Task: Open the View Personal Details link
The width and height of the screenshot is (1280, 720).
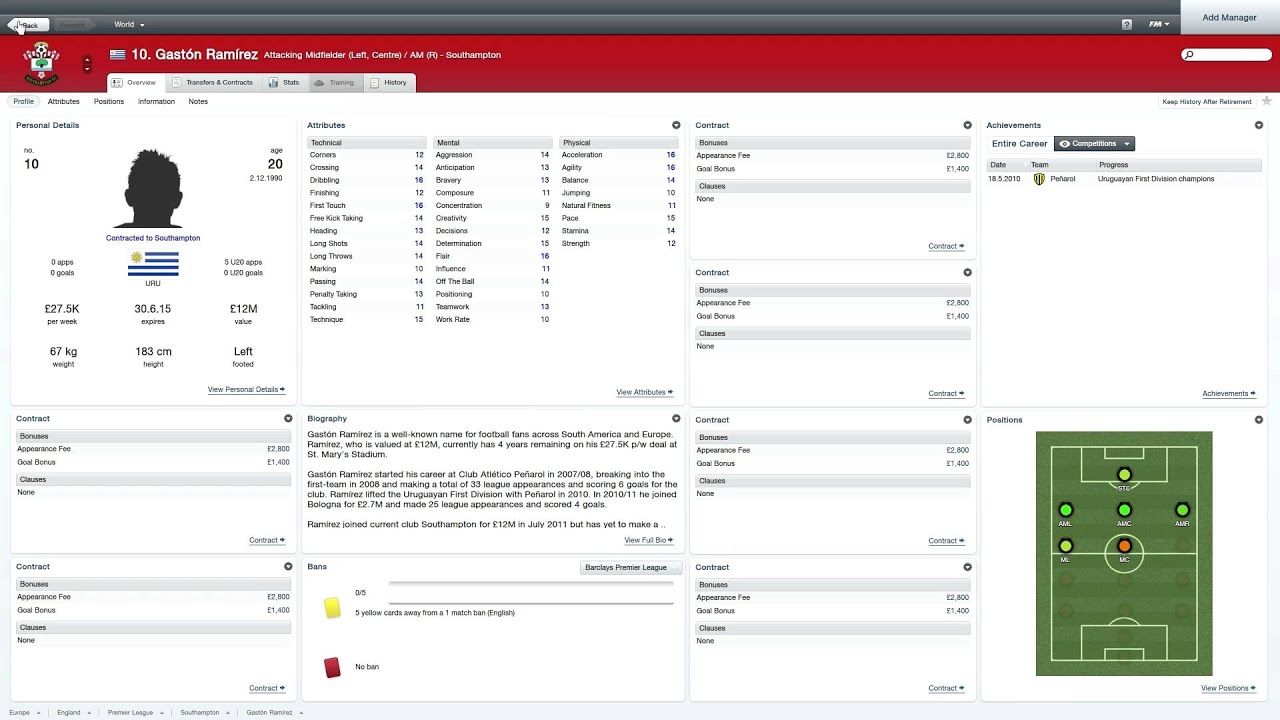Action: 246,390
